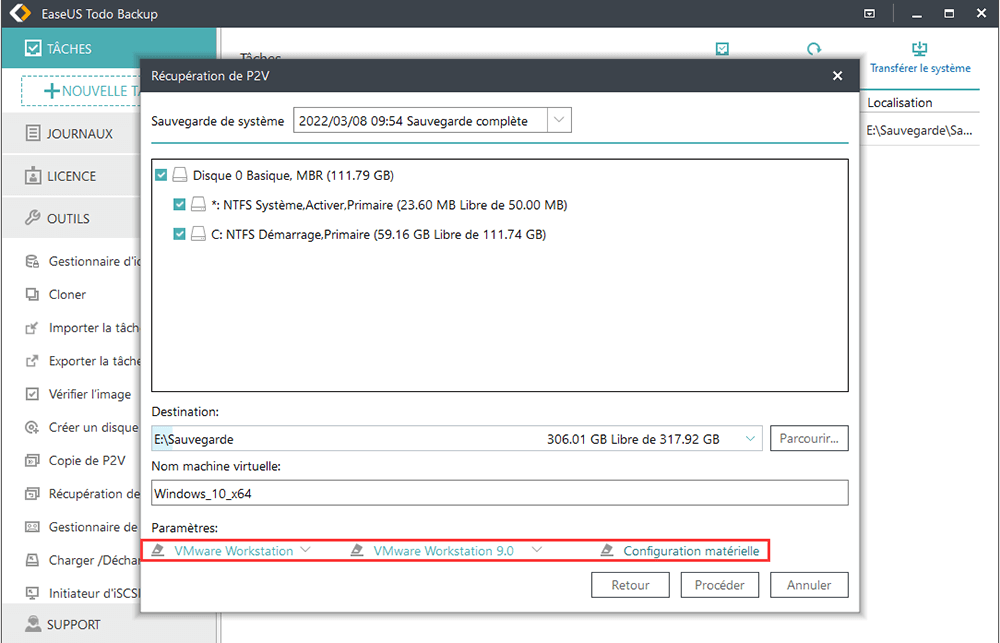Close the Récupération de P2V dialog
This screenshot has width=1000, height=643.
pos(837,76)
